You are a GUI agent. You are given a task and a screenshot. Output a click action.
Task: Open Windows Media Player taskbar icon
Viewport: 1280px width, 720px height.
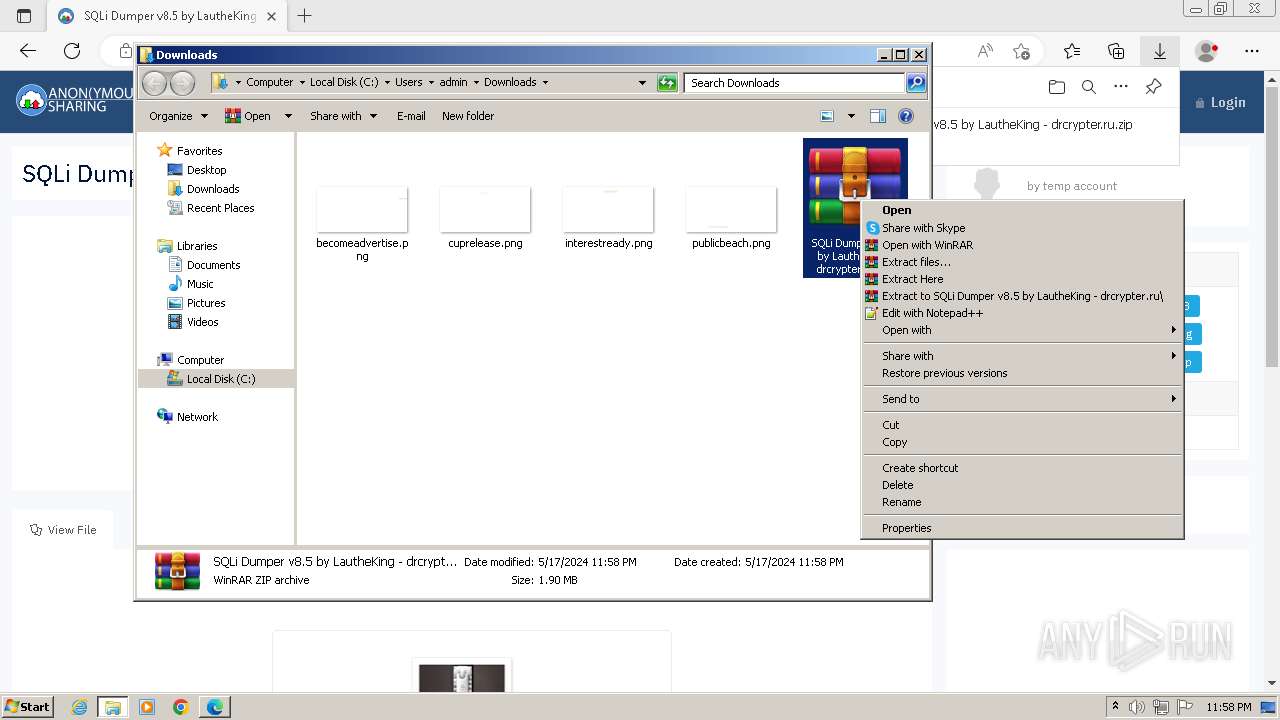(x=147, y=707)
